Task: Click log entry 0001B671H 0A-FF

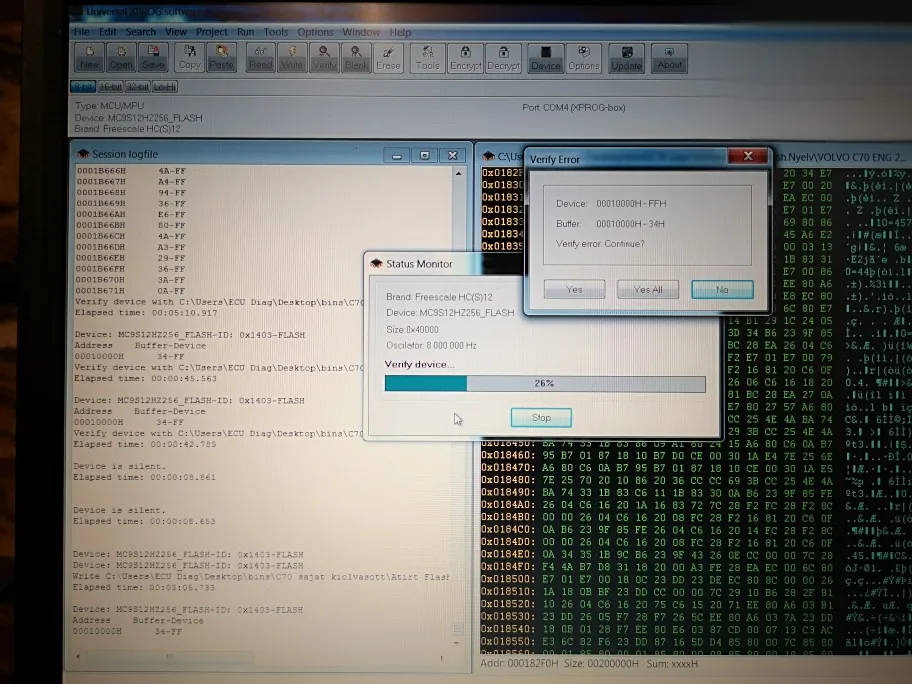Action: (x=131, y=290)
